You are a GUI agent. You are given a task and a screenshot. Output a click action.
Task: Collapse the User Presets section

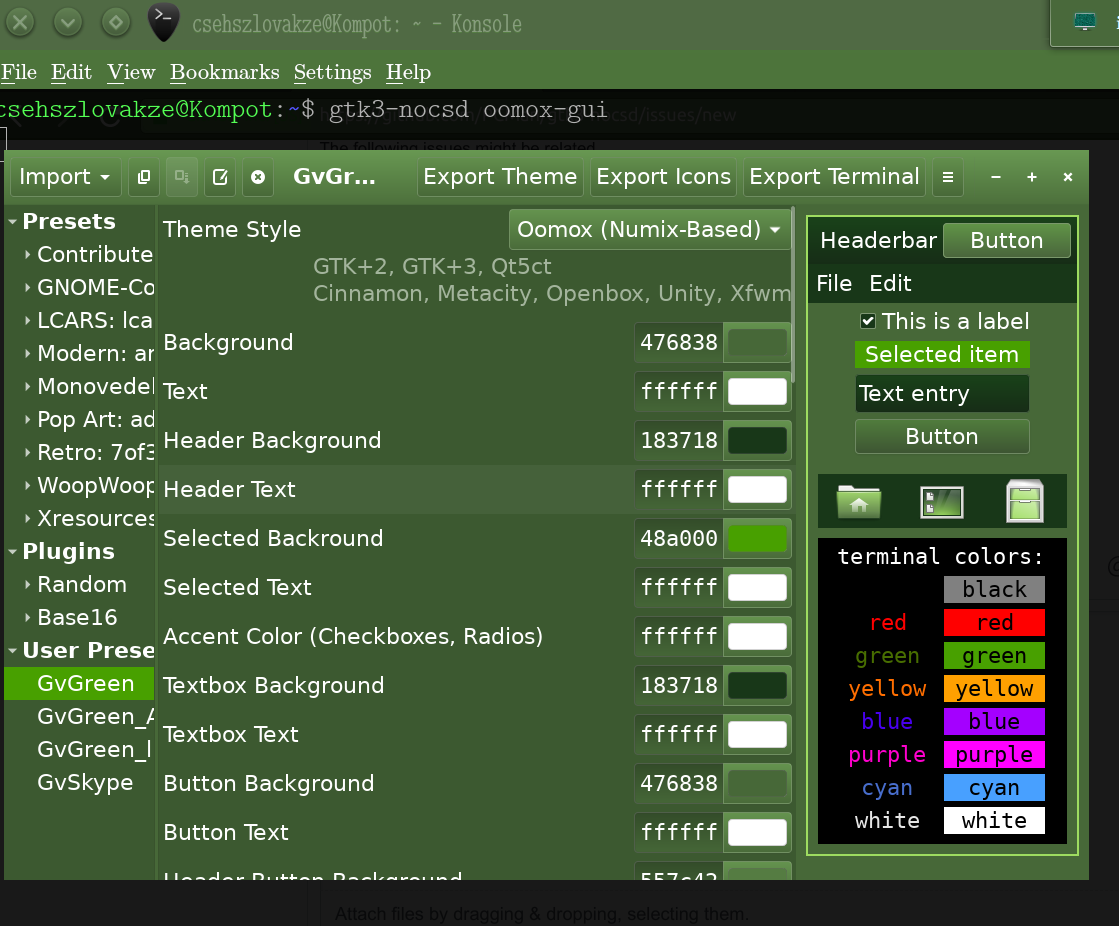point(13,651)
